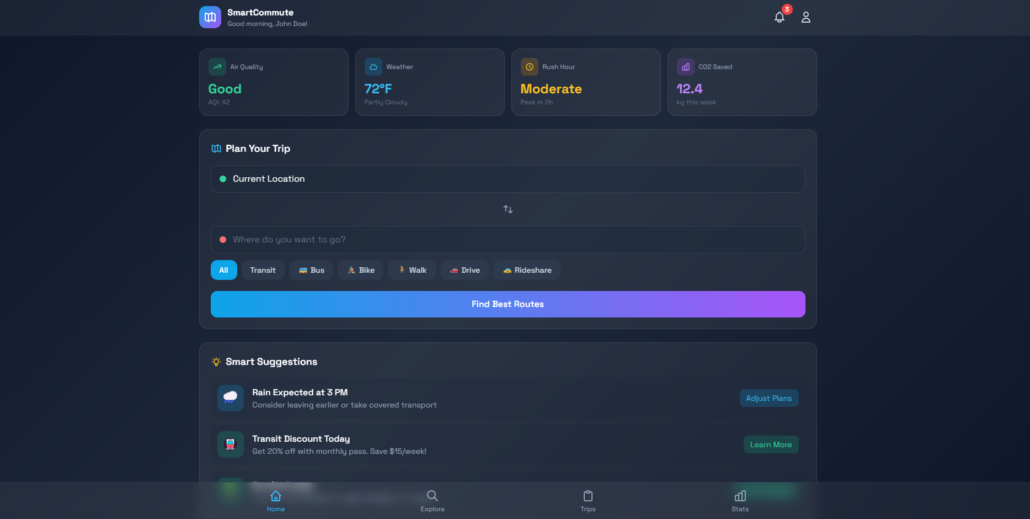The width and height of the screenshot is (1030, 519).
Task: Open the Weather 72°F card
Action: coord(430,82)
